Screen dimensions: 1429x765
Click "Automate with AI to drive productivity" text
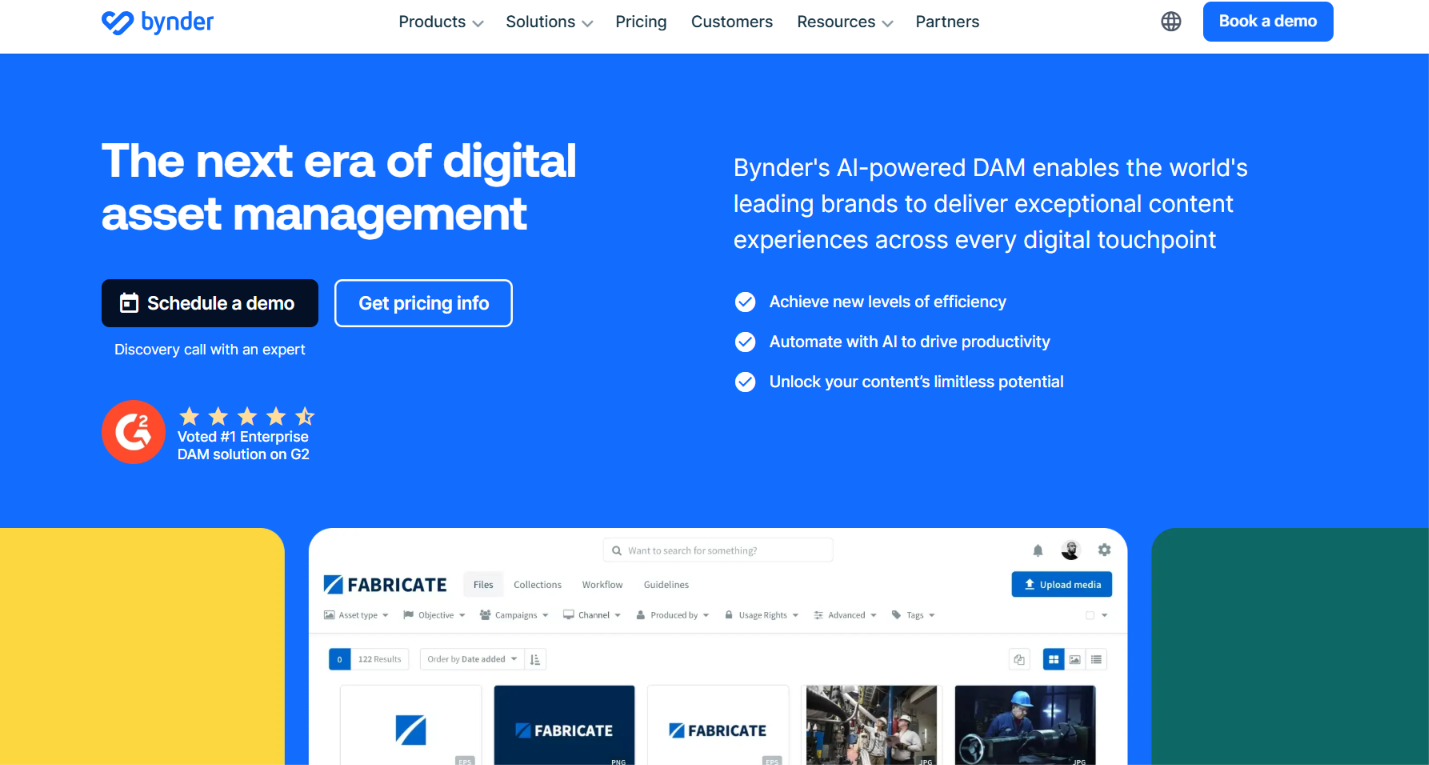[x=909, y=342]
